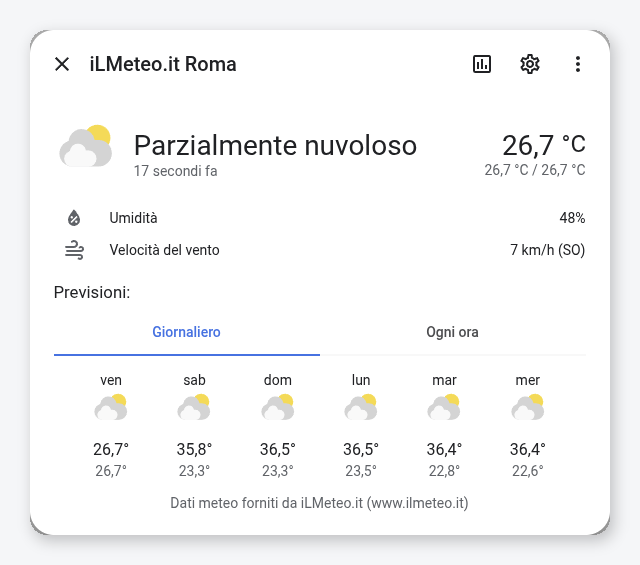640x565 pixels.
Task: Select the mer forecast icon
Action: click(528, 407)
